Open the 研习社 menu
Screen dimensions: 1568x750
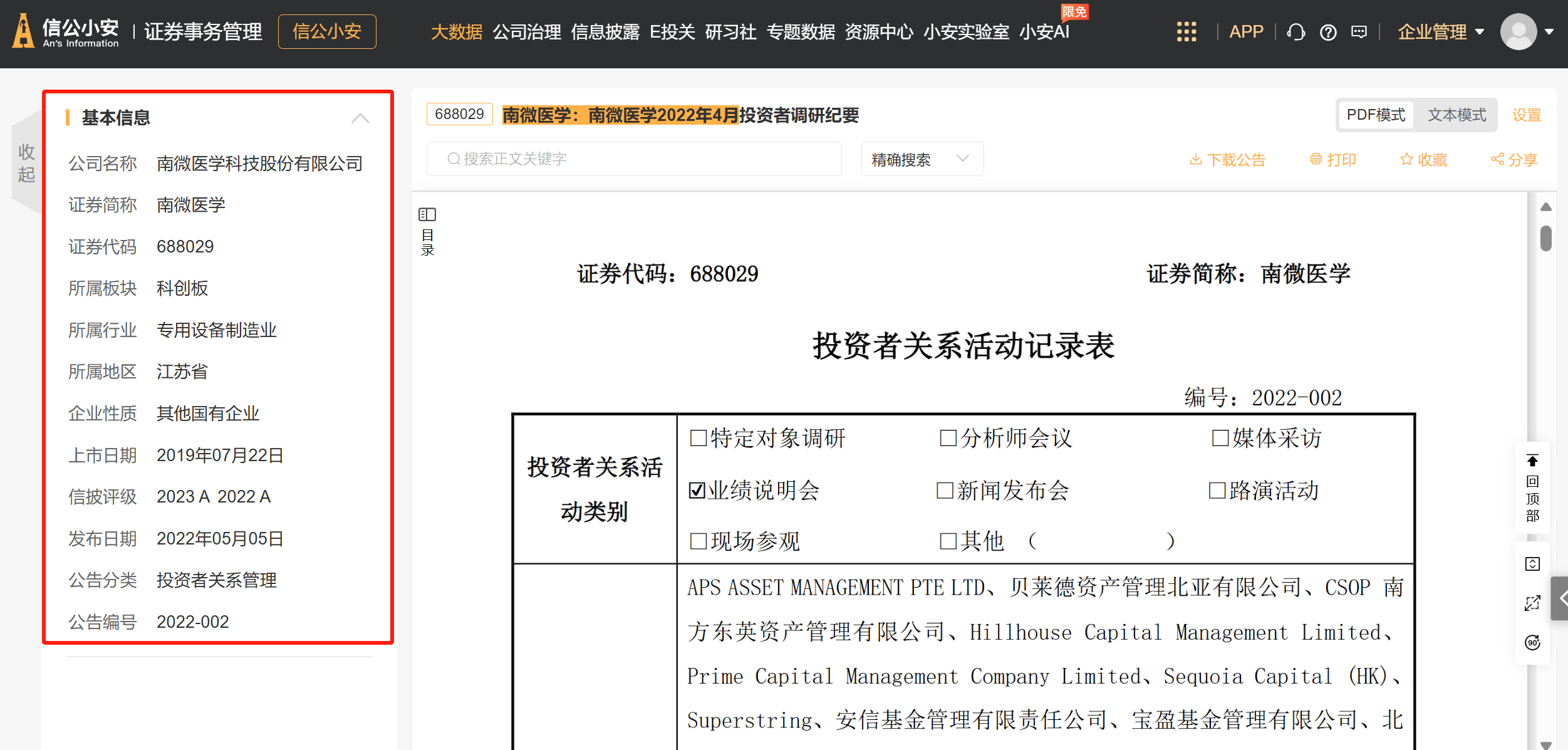pos(730,32)
